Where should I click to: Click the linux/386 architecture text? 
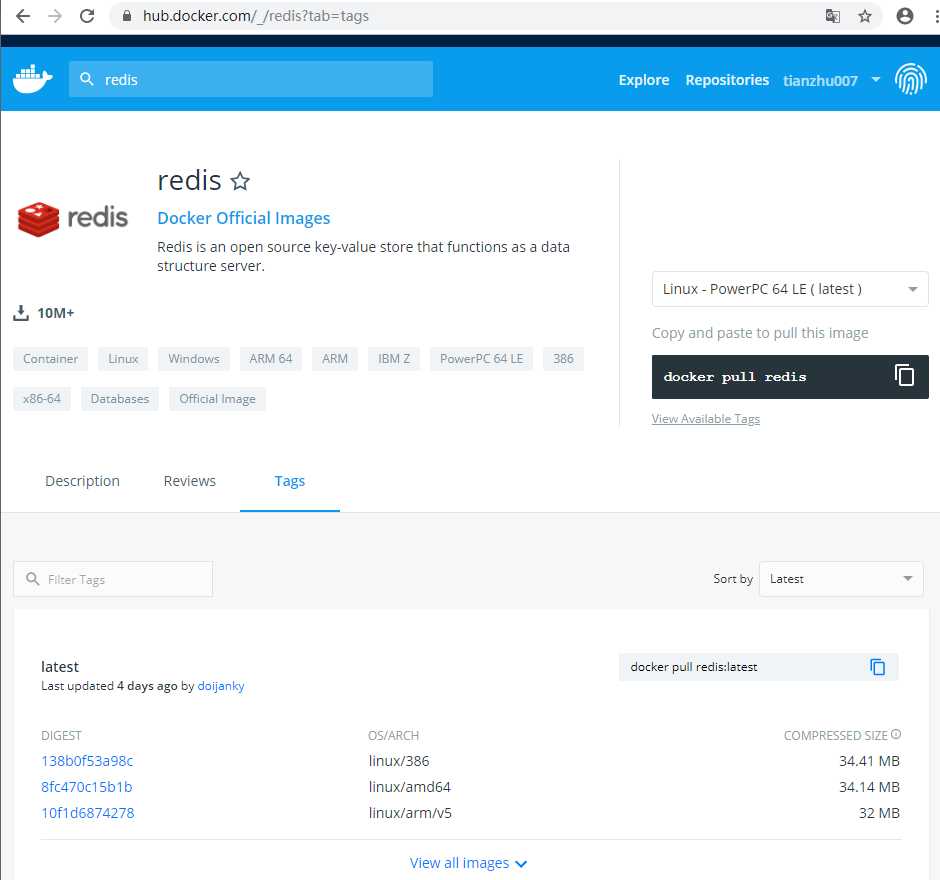click(399, 761)
